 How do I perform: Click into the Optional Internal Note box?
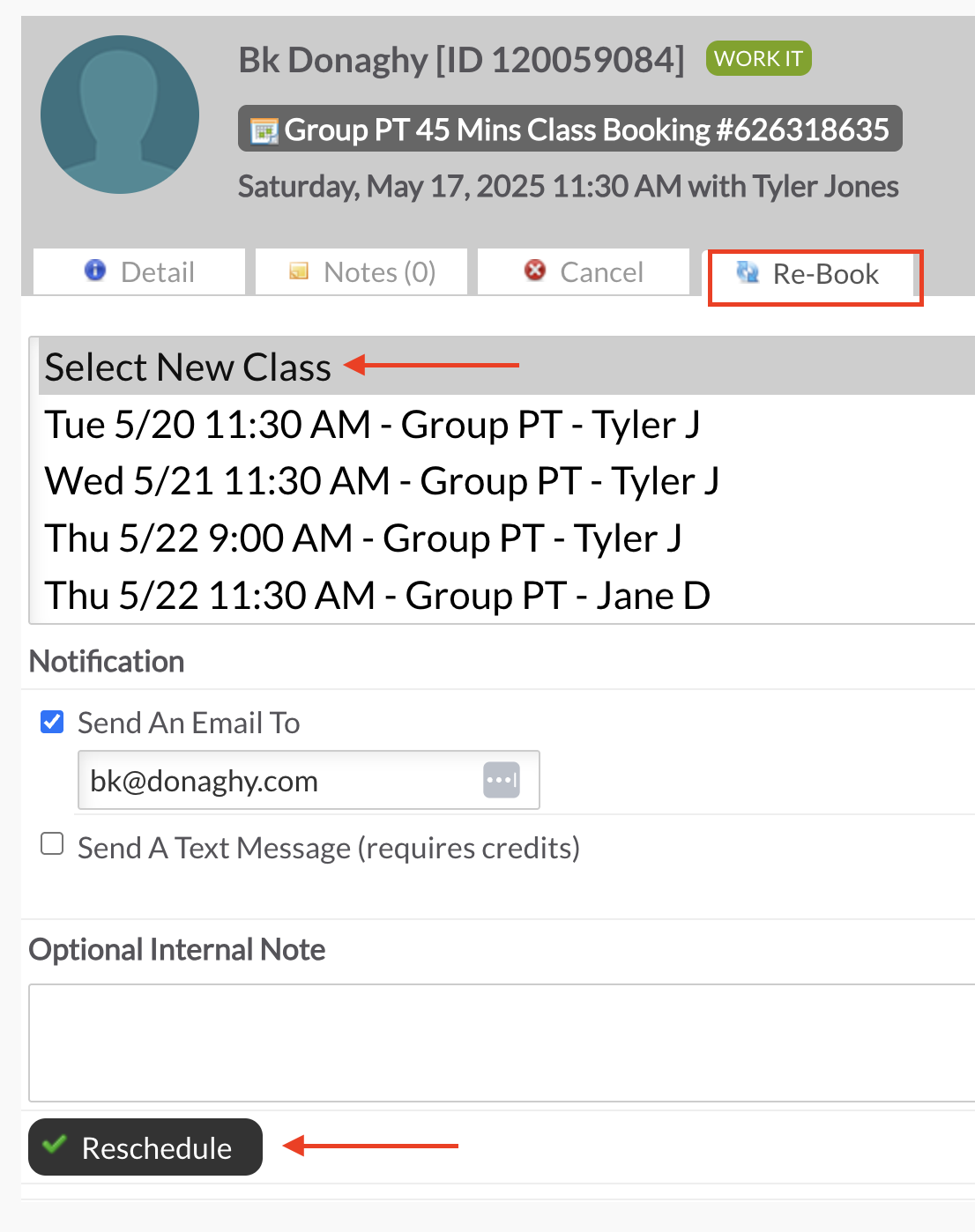(502, 1043)
